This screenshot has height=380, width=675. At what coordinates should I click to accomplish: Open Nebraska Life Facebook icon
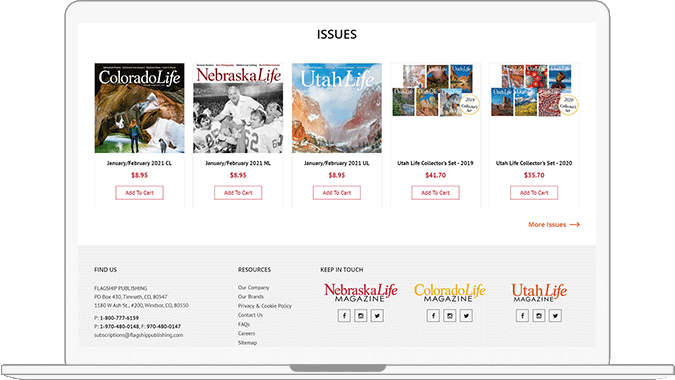pyautogui.click(x=344, y=315)
